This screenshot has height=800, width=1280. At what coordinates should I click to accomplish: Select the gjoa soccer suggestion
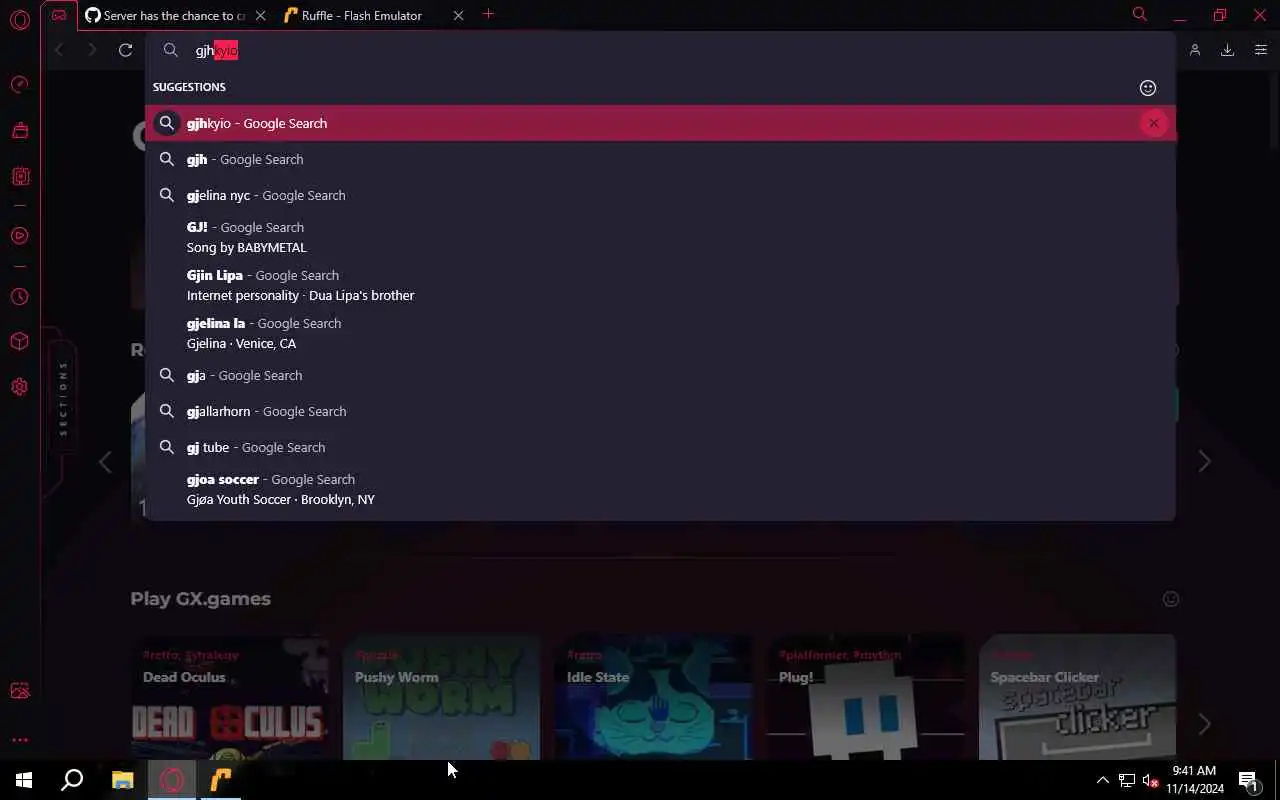[660, 489]
